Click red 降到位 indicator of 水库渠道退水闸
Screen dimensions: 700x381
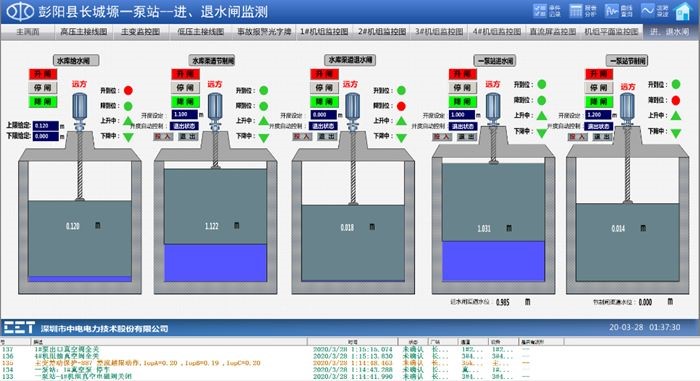(401, 106)
